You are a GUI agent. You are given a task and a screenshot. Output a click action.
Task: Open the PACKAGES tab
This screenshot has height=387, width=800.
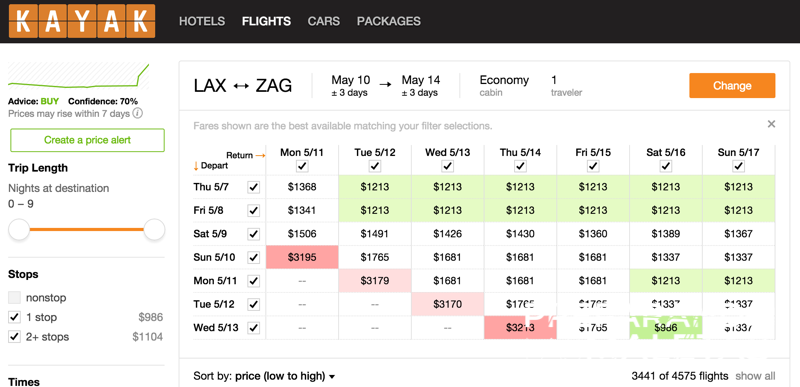389,21
